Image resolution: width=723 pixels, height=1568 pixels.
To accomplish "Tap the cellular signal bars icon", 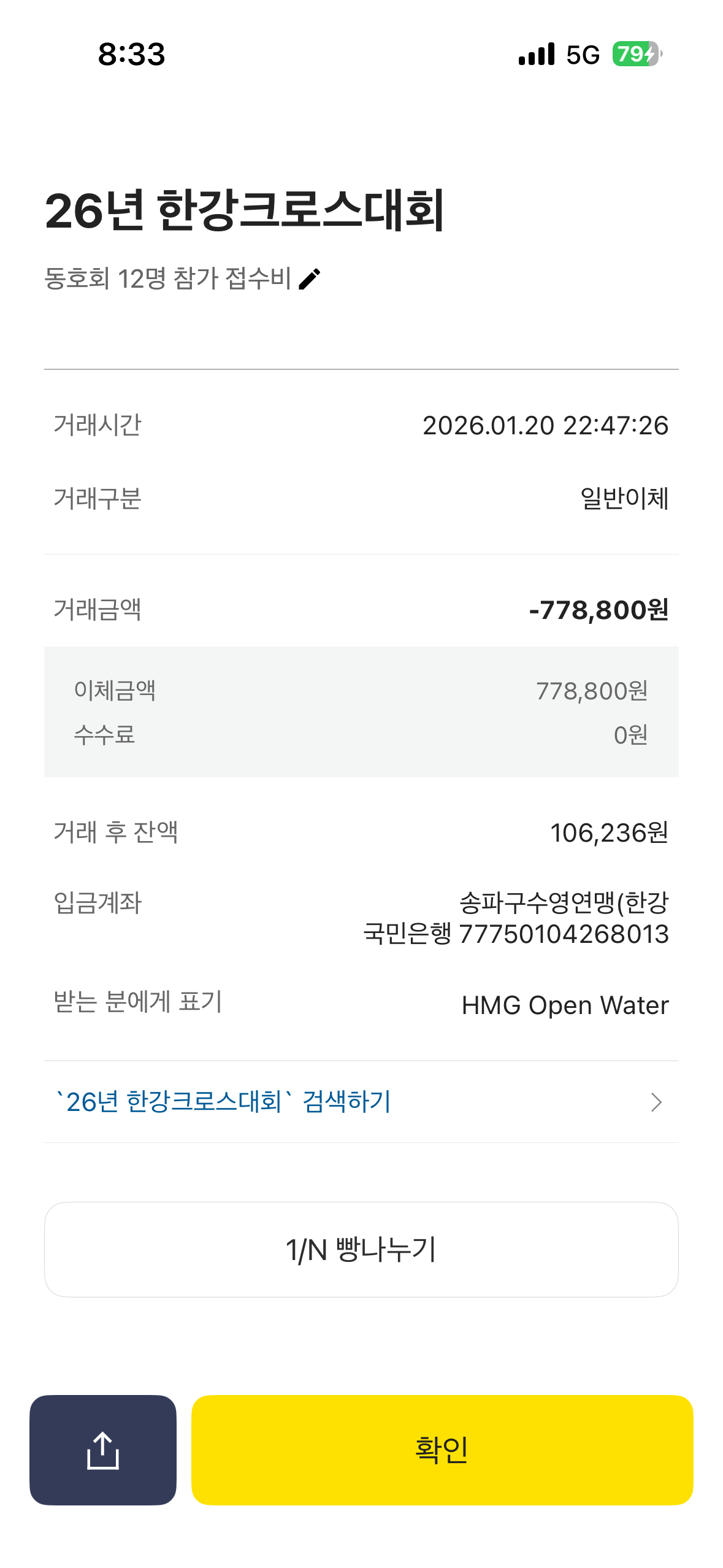I will (537, 54).
